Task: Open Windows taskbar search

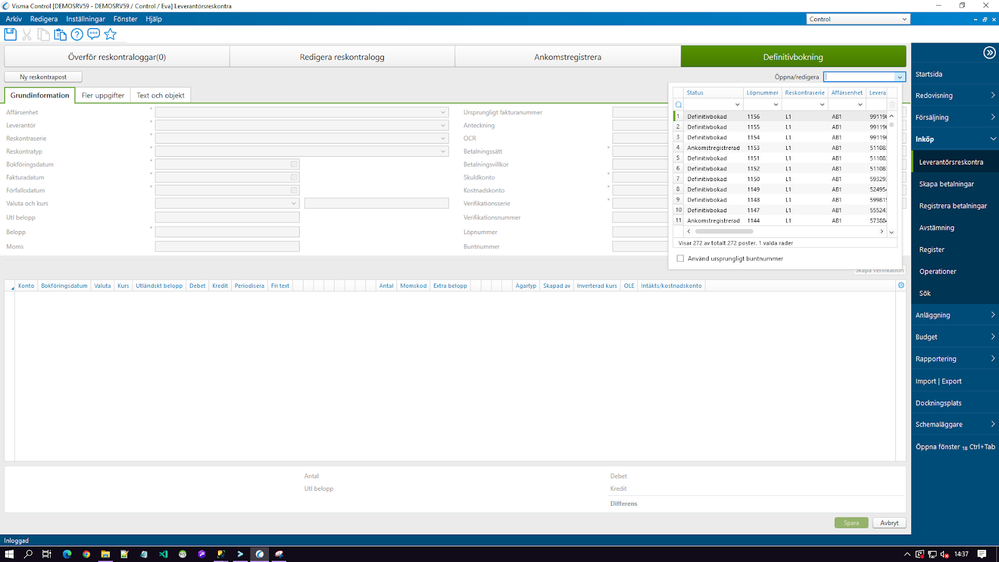Action: pos(28,554)
